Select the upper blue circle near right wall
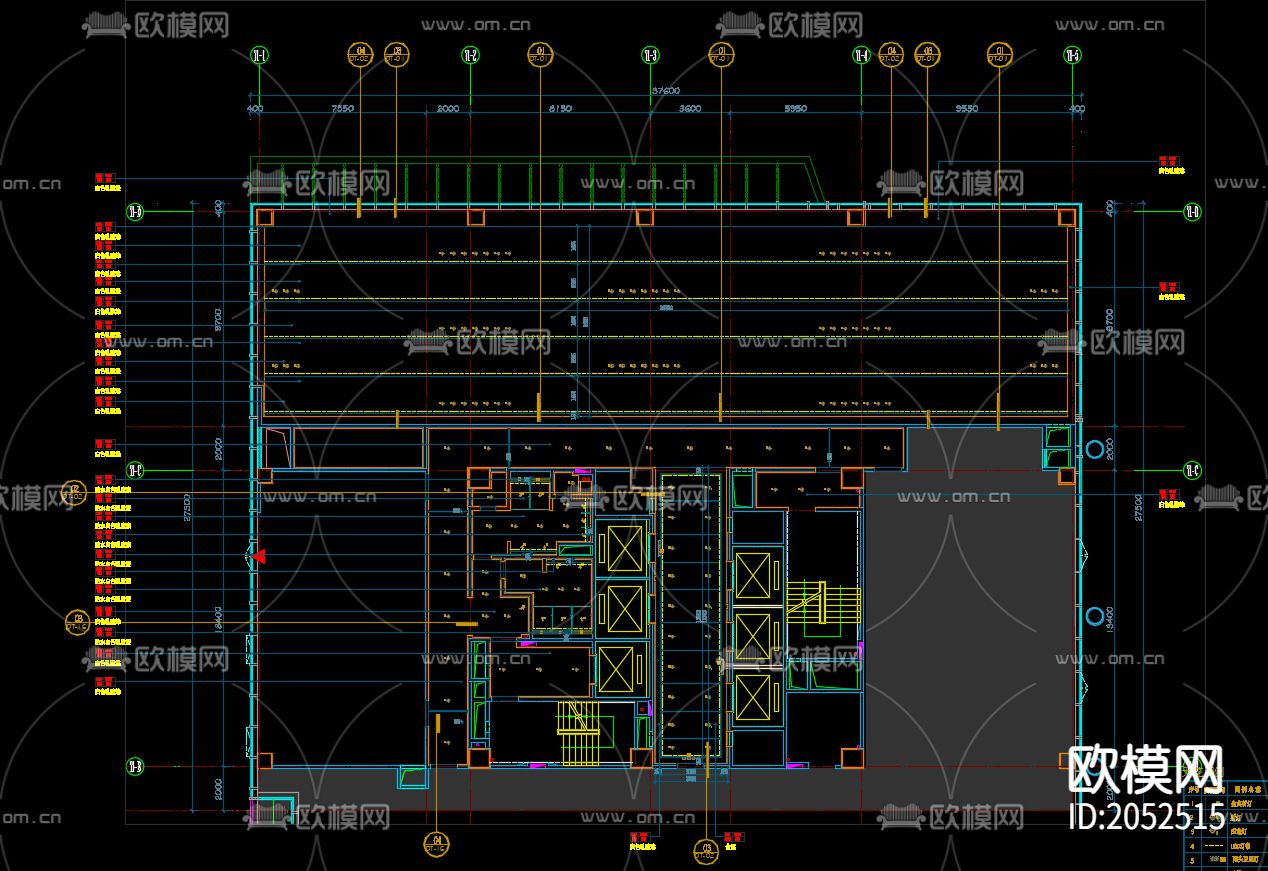1268x871 pixels. point(1095,449)
